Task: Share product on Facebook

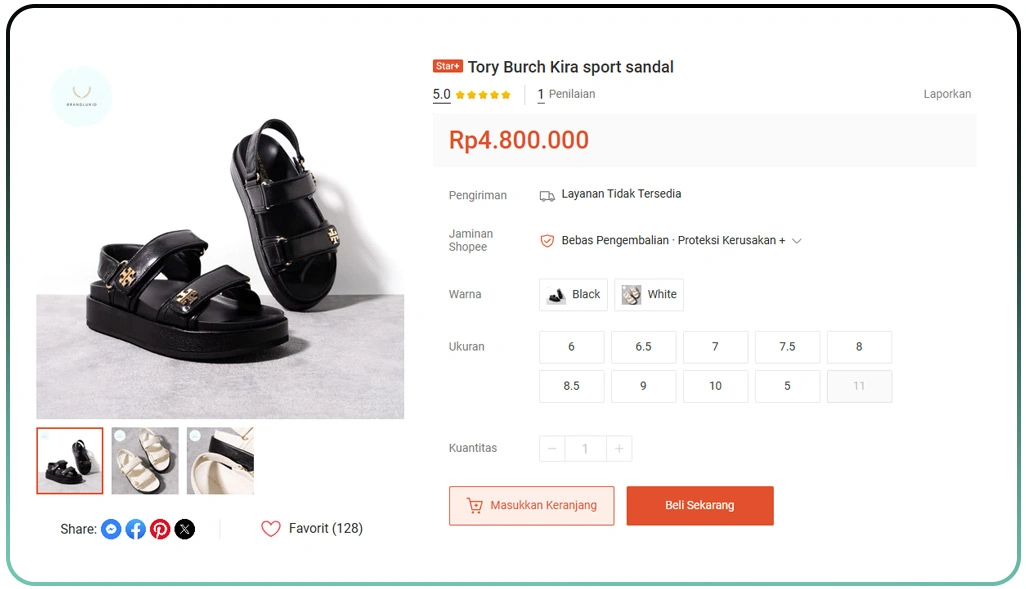Action: click(136, 529)
